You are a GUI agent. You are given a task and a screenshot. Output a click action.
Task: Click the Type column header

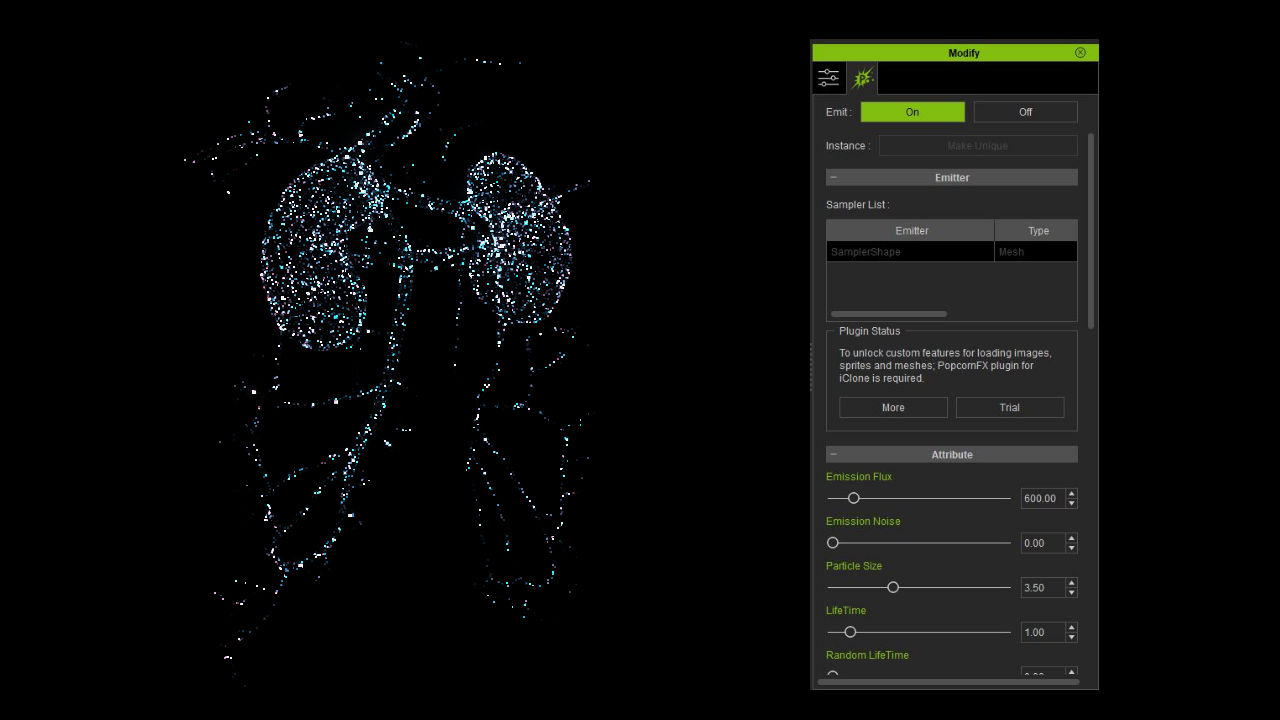coord(1037,231)
